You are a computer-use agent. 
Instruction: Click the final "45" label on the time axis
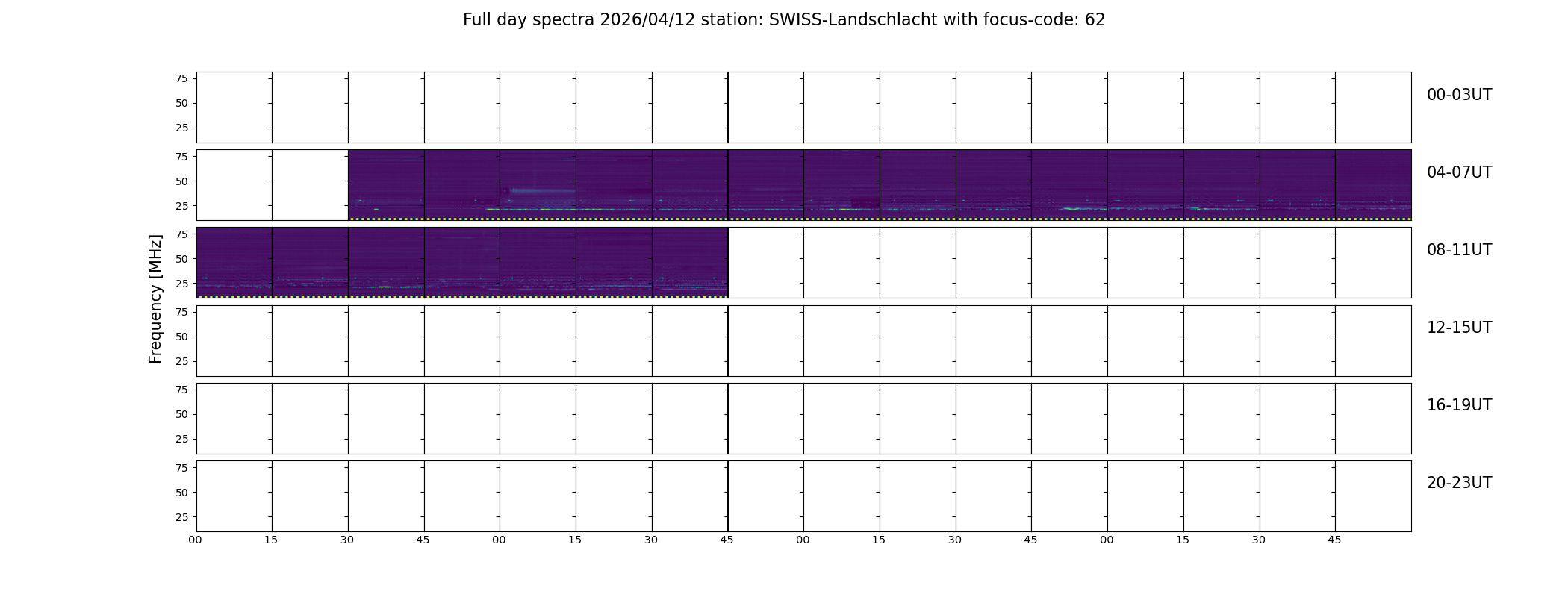(1334, 540)
